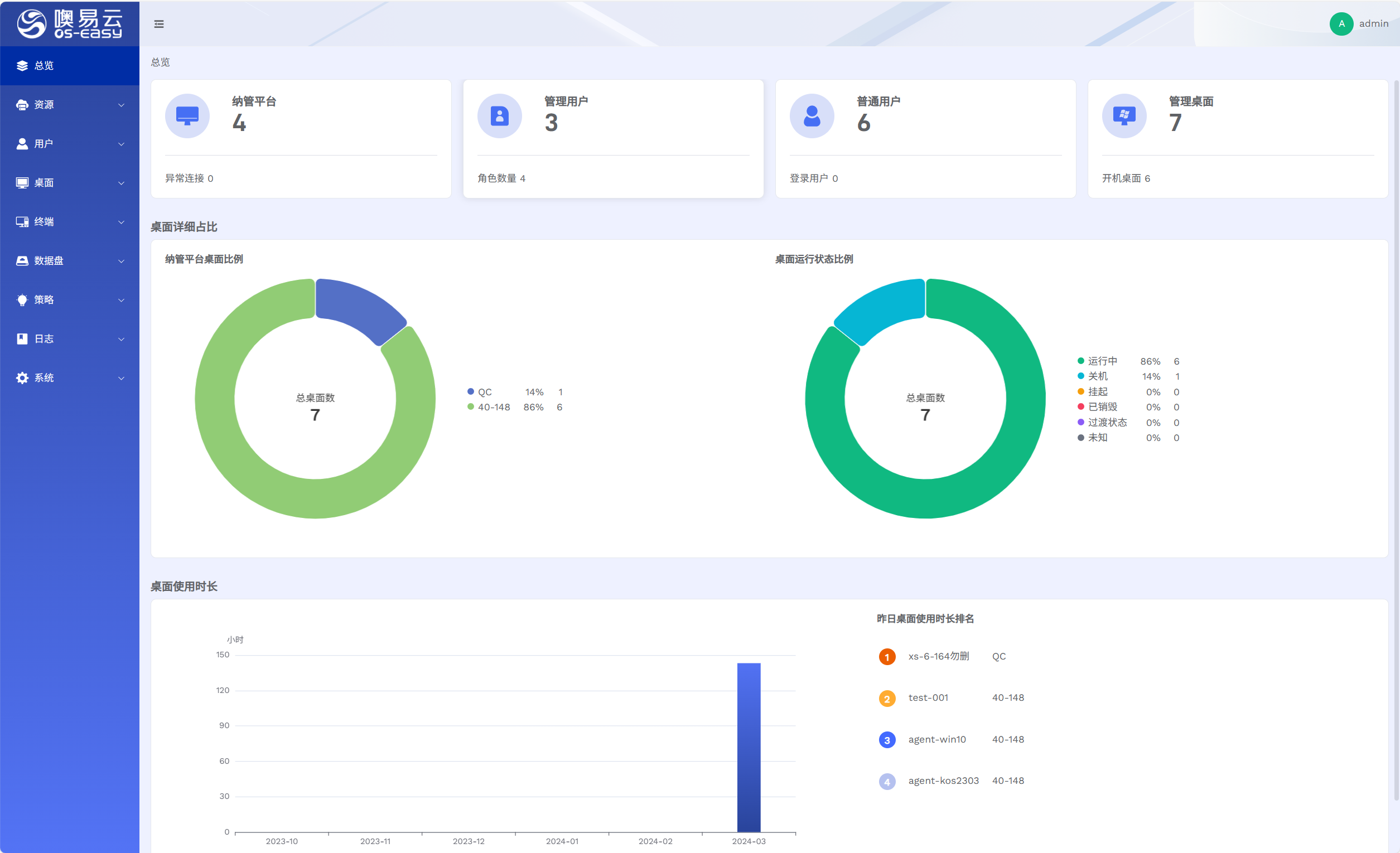Viewport: 1400px width, 853px height.
Task: Expand the 桌面 sidebar chevron
Action: point(121,183)
